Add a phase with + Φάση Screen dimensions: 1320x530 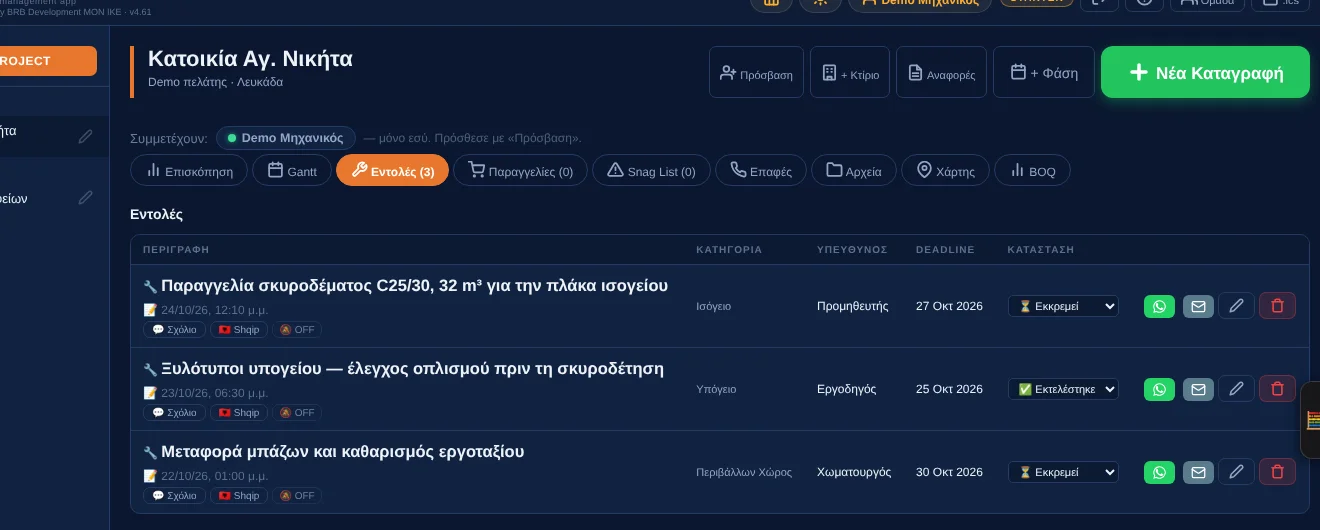(1044, 72)
